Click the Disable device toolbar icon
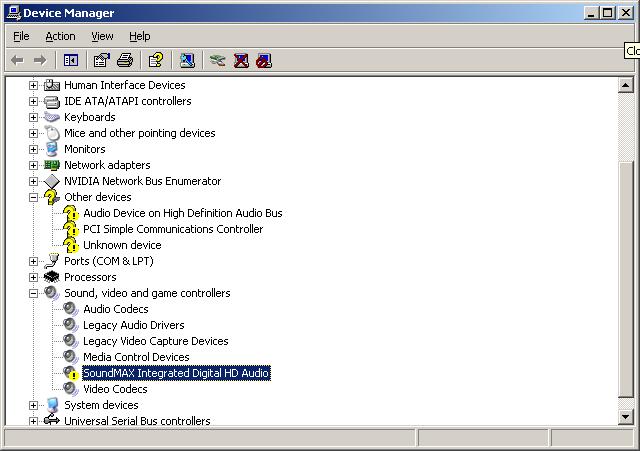The width and height of the screenshot is (640, 451). point(264,61)
